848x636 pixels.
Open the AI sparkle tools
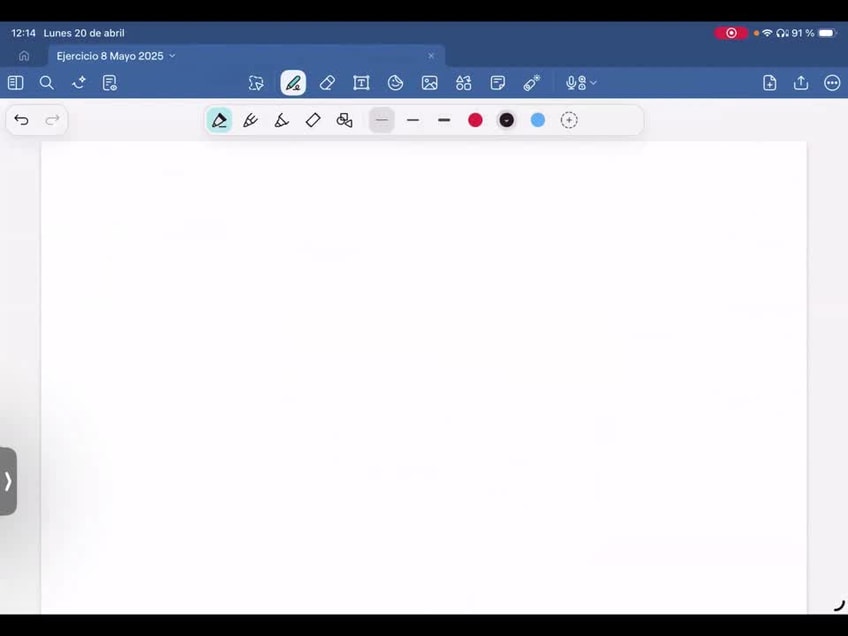point(78,83)
